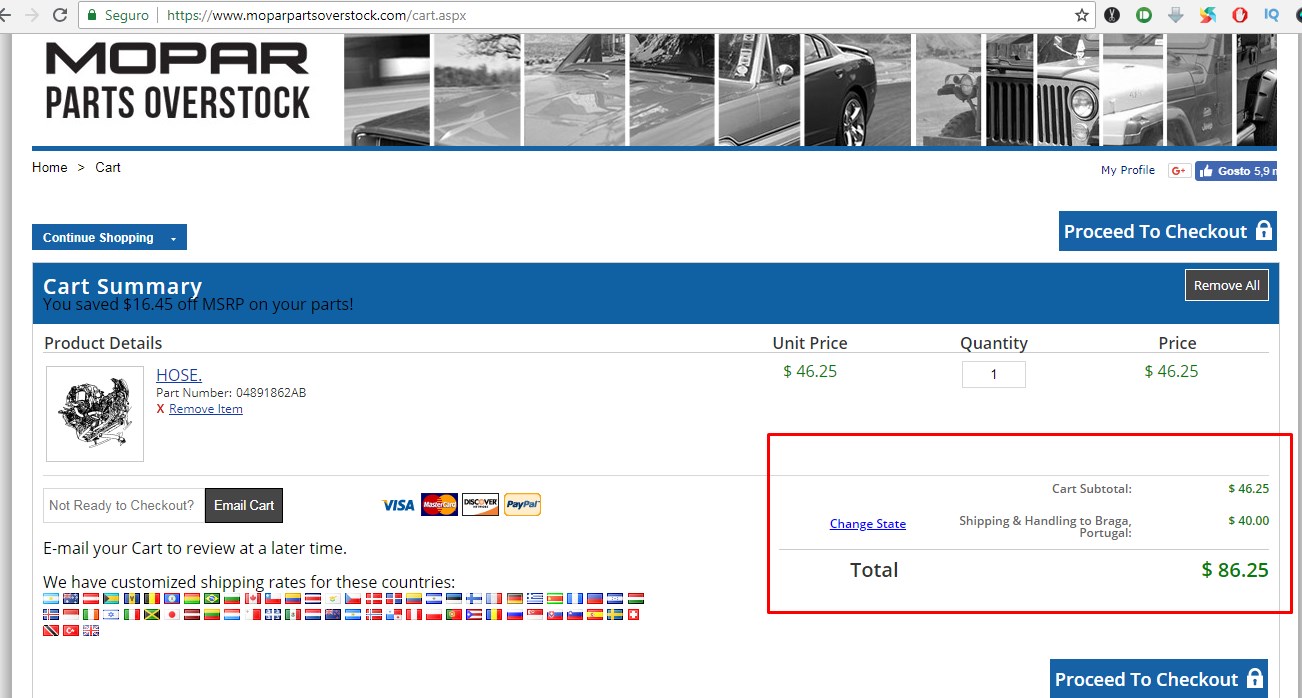
Task: Select the Greece flag
Action: (x=535, y=599)
